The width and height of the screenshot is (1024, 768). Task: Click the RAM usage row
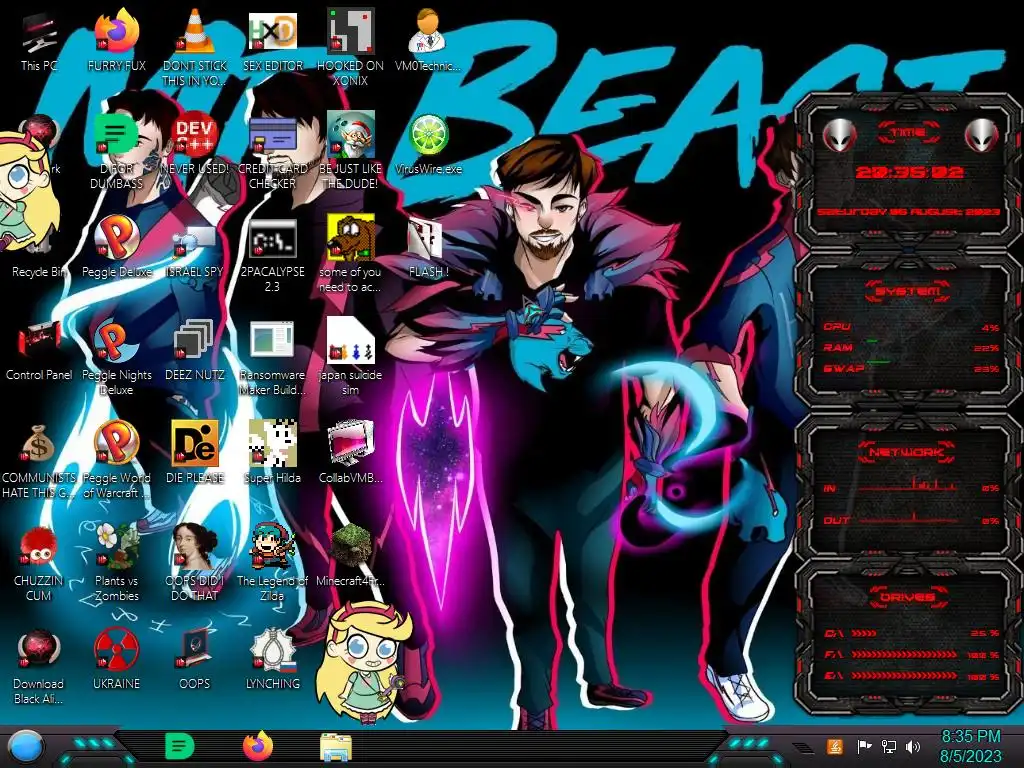click(x=912, y=348)
